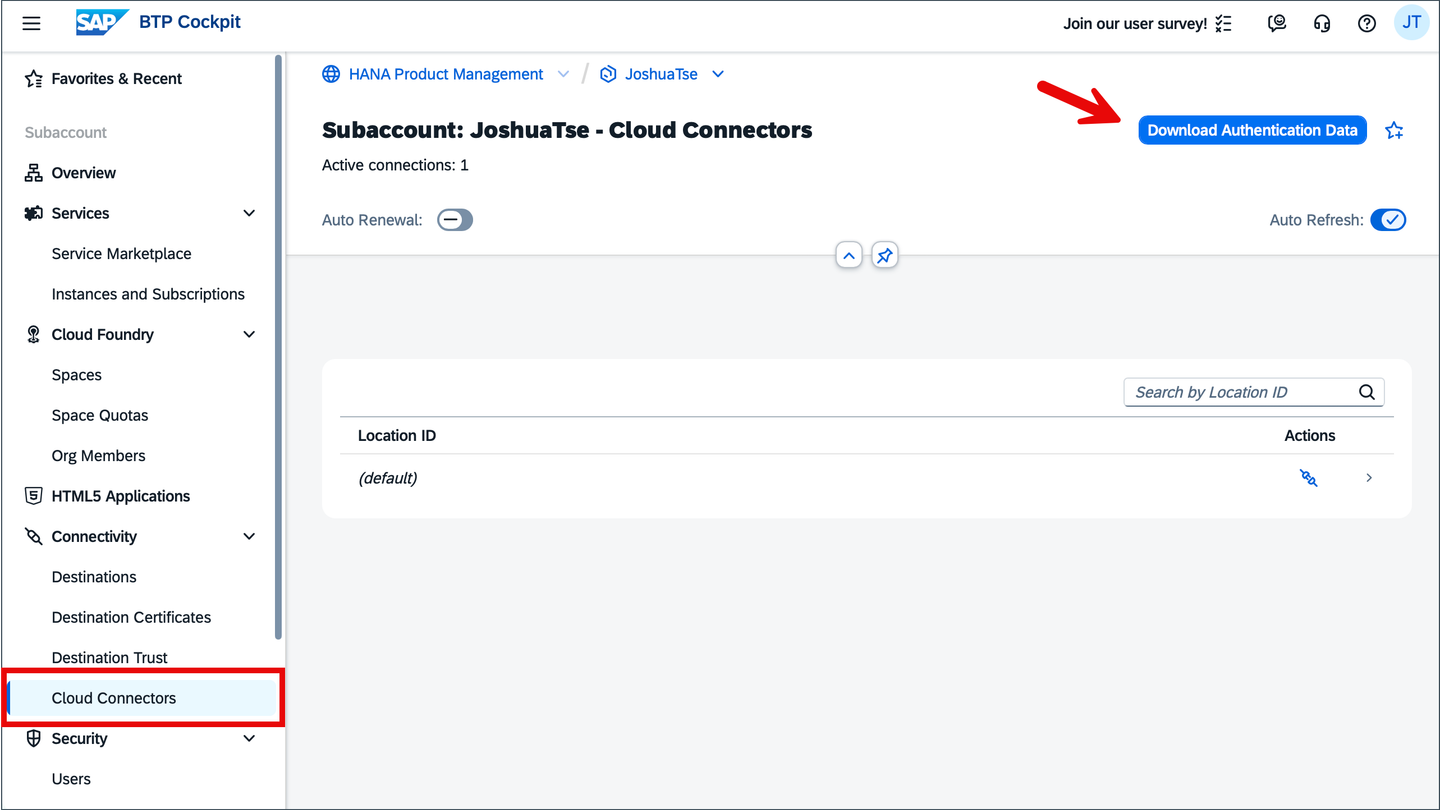Collapse the Cloud Foundry section chevron
1440x810 pixels.
click(x=249, y=334)
